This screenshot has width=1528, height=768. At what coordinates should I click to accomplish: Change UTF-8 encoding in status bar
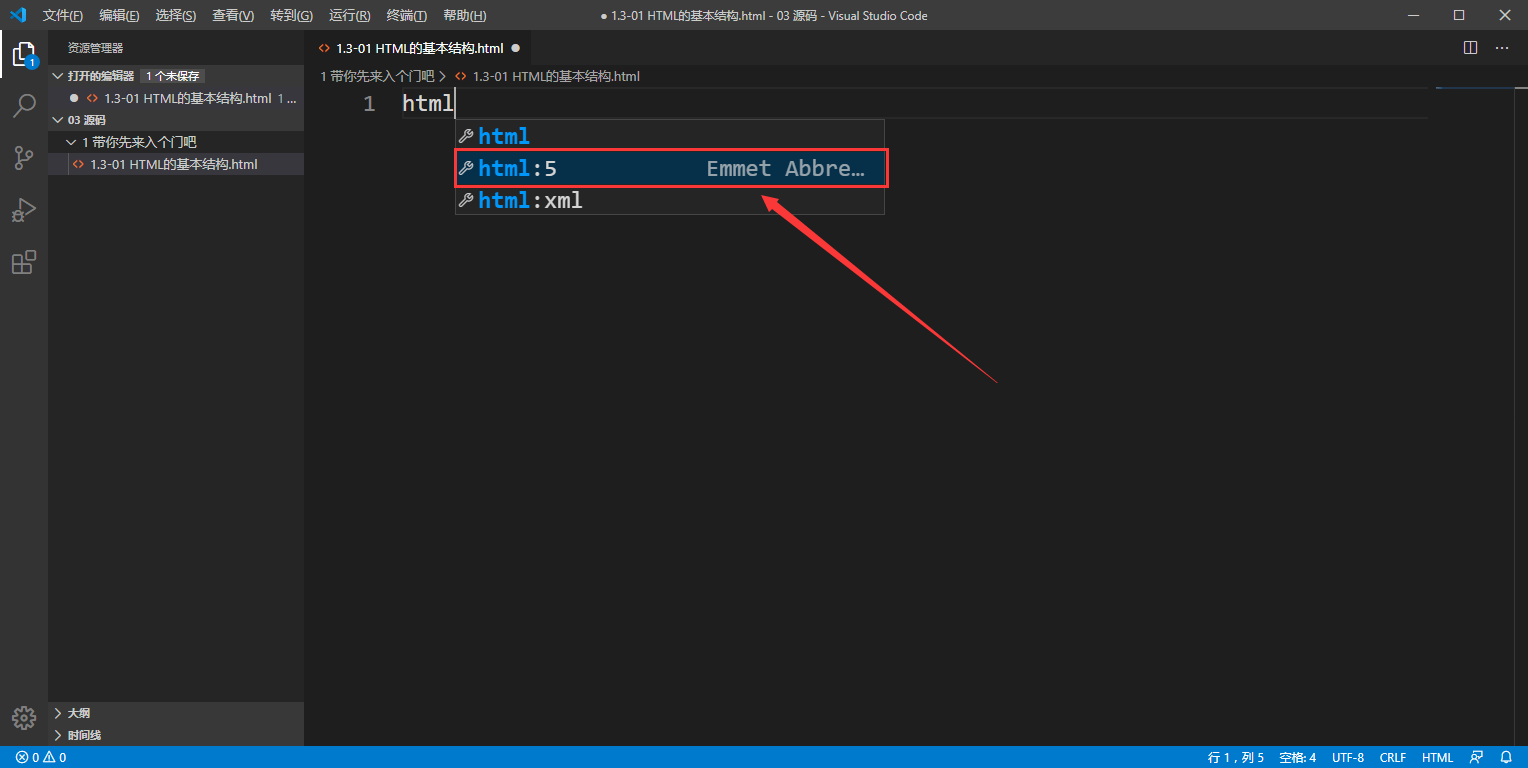click(x=1348, y=758)
